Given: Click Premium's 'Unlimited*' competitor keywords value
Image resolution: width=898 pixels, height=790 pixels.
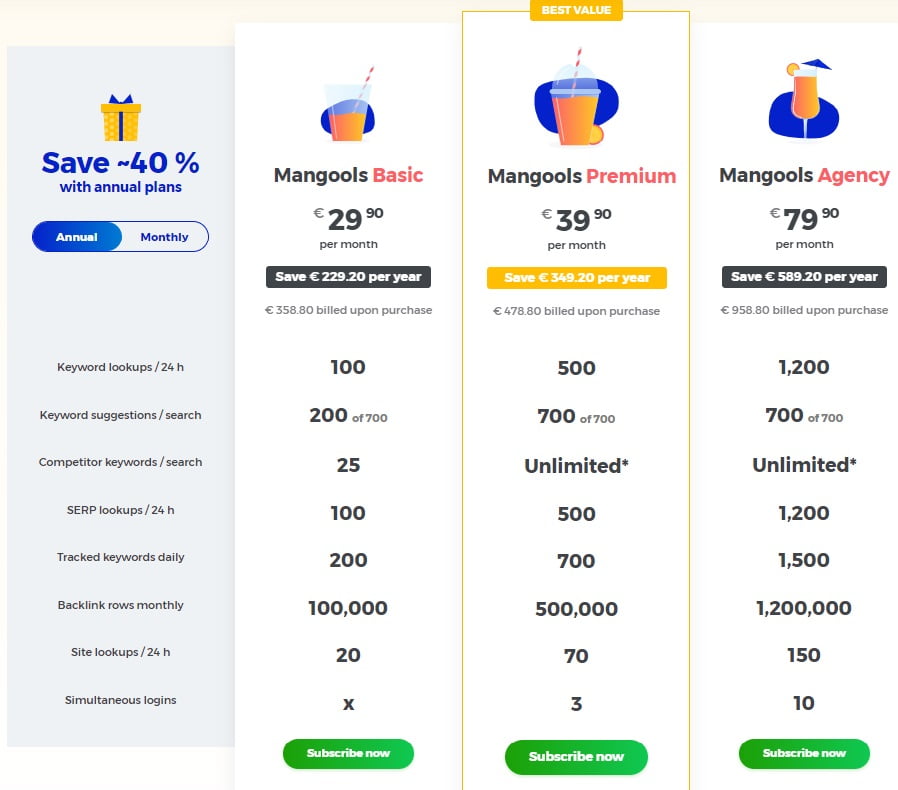Looking at the screenshot, I should 576,465.
